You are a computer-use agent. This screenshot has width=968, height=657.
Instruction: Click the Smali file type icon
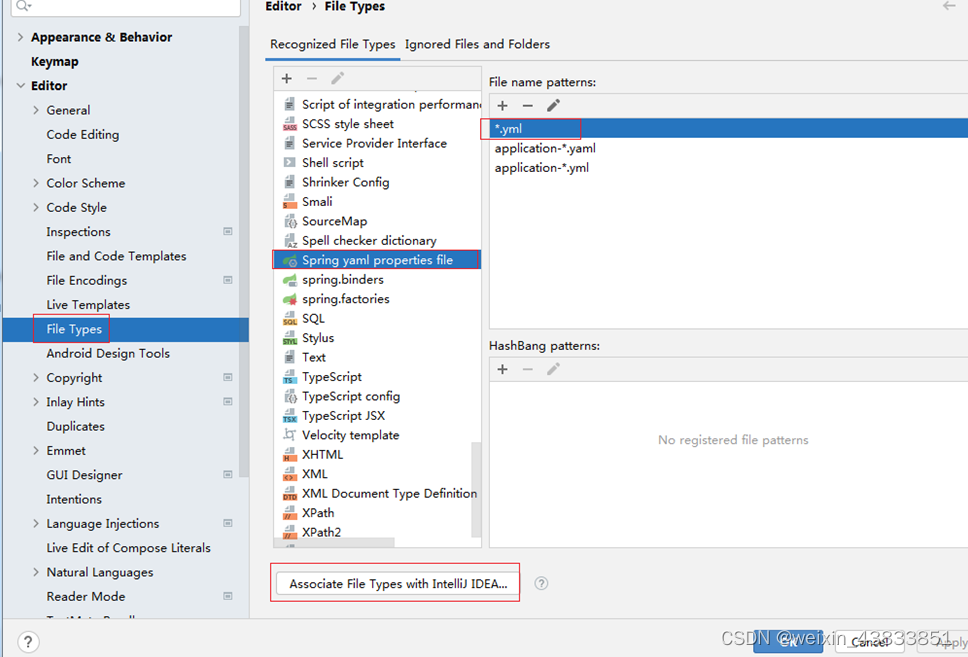(290, 202)
